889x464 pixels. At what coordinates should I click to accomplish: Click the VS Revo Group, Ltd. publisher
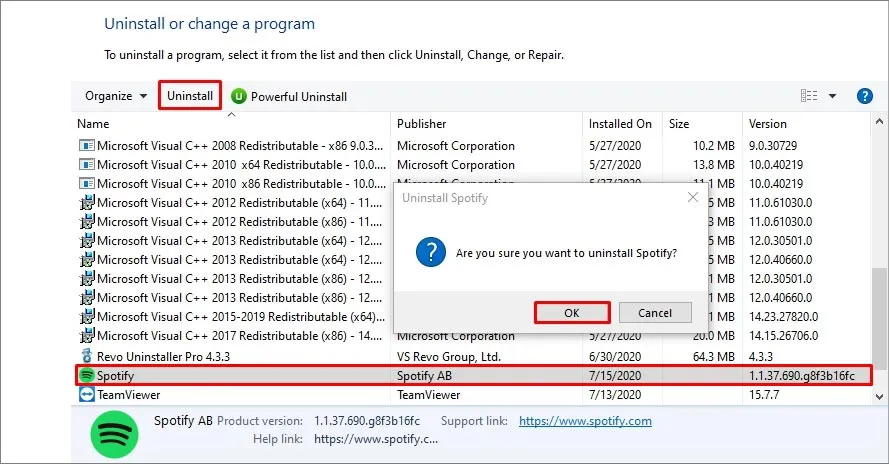point(448,356)
